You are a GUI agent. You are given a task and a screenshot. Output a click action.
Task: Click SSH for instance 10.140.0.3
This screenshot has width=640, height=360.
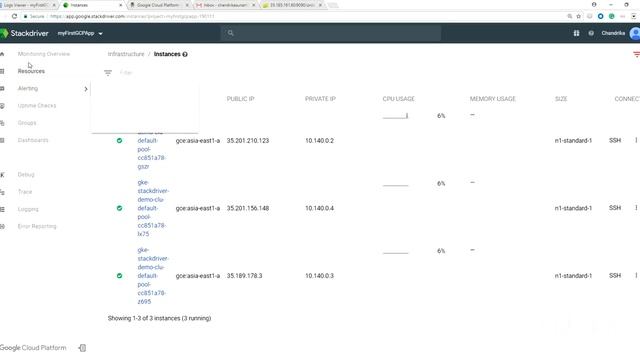pos(615,276)
